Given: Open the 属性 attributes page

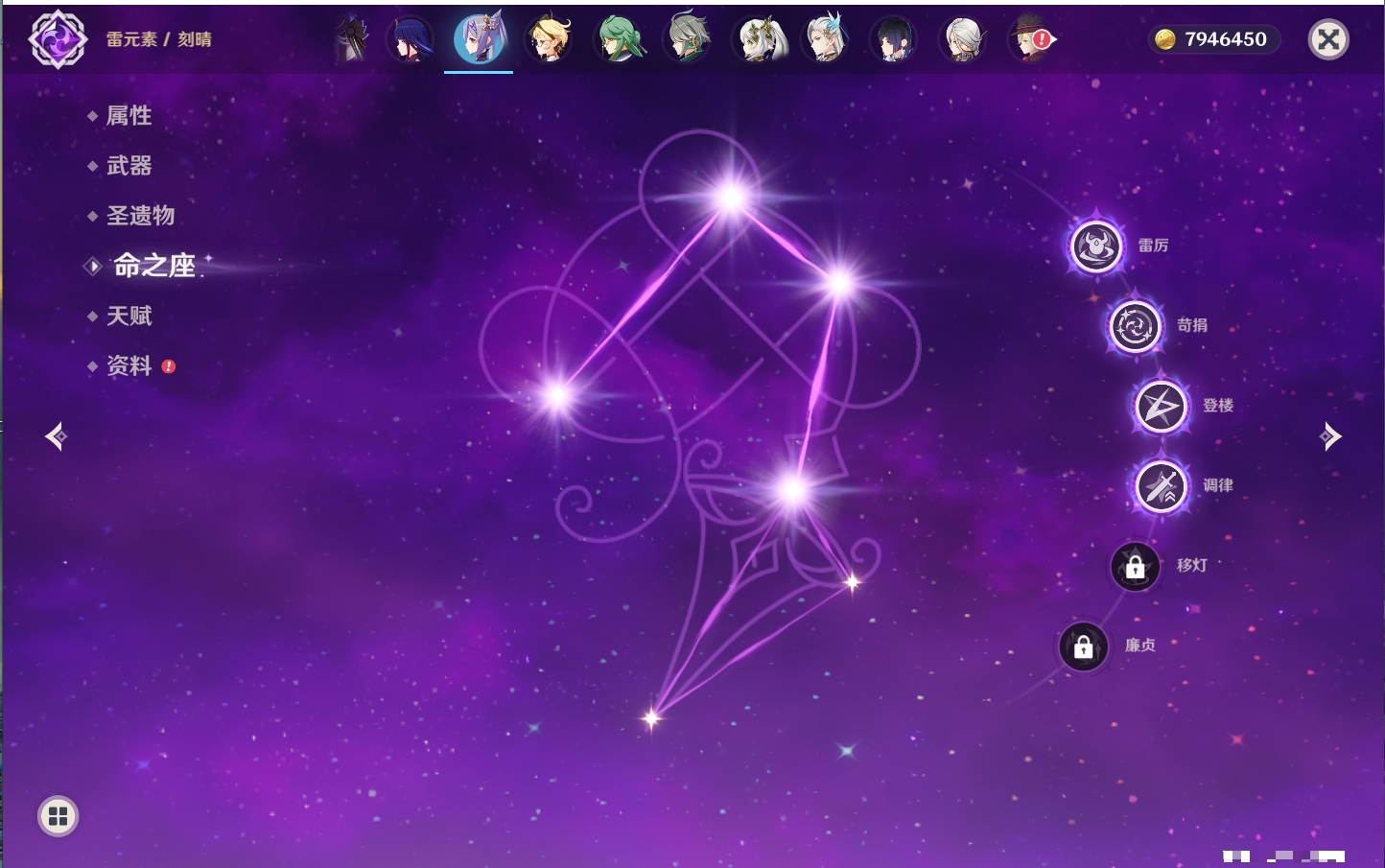Looking at the screenshot, I should point(129,116).
